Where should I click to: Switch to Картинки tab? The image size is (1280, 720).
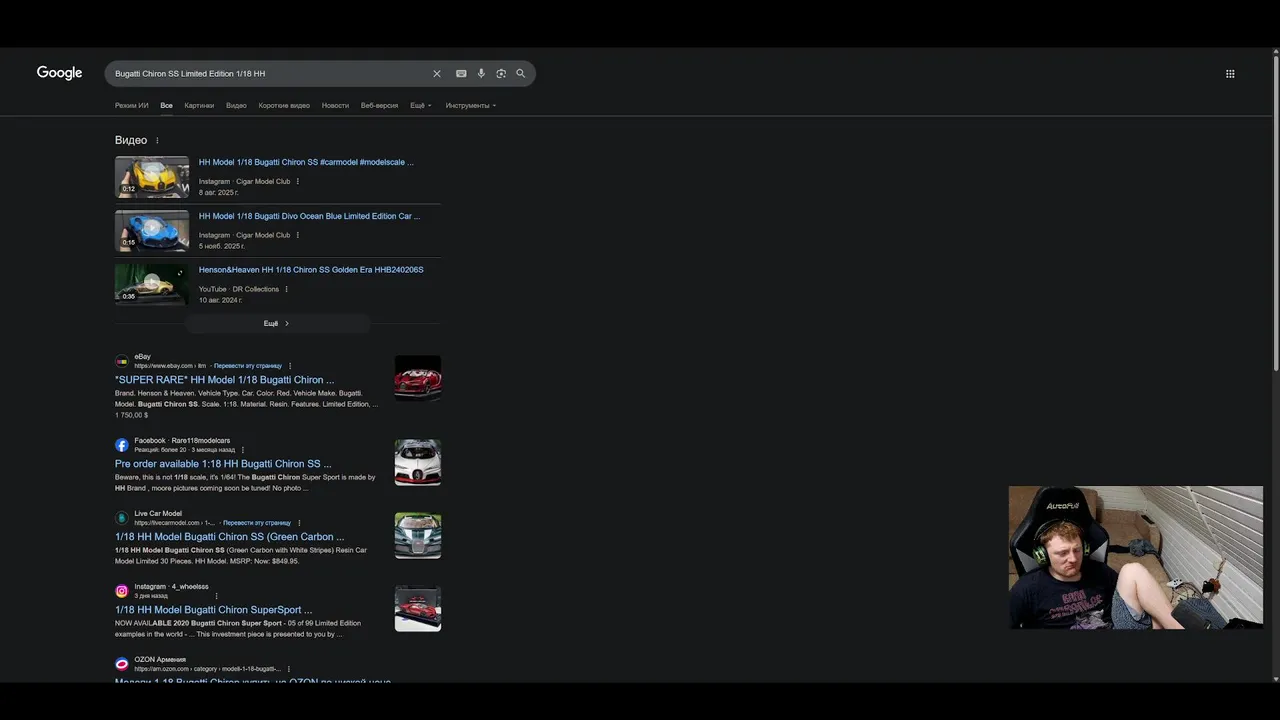199,105
